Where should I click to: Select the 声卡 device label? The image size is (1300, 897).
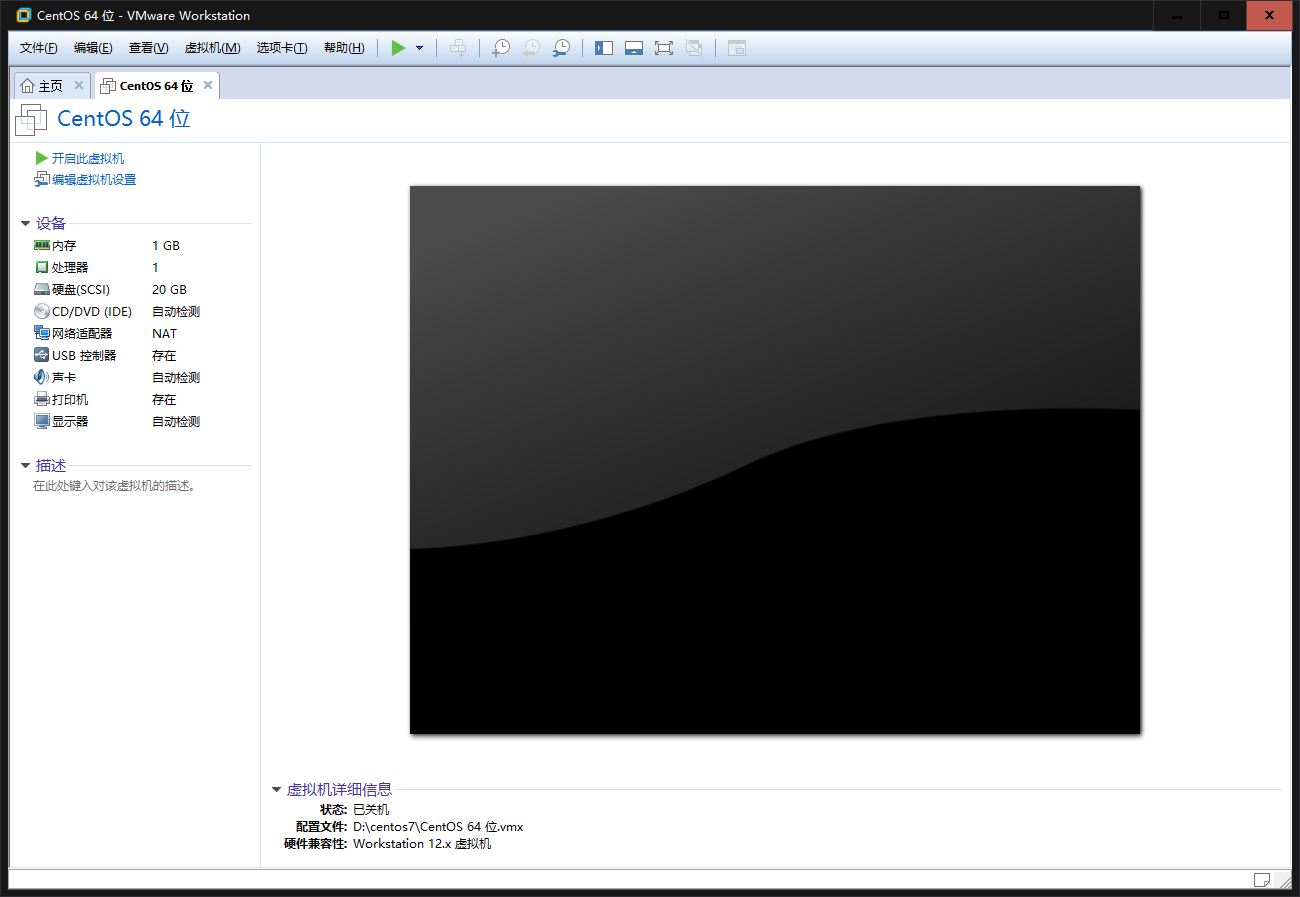[x=64, y=377]
